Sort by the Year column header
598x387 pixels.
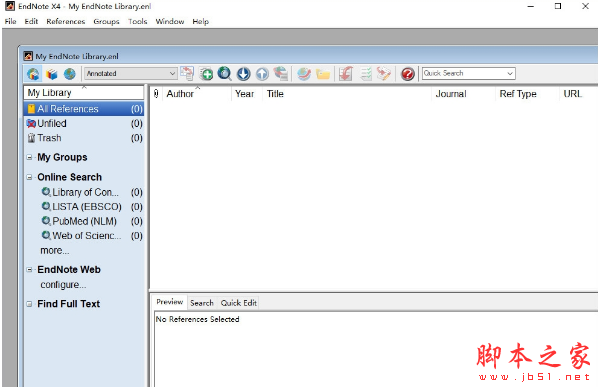[x=246, y=94]
